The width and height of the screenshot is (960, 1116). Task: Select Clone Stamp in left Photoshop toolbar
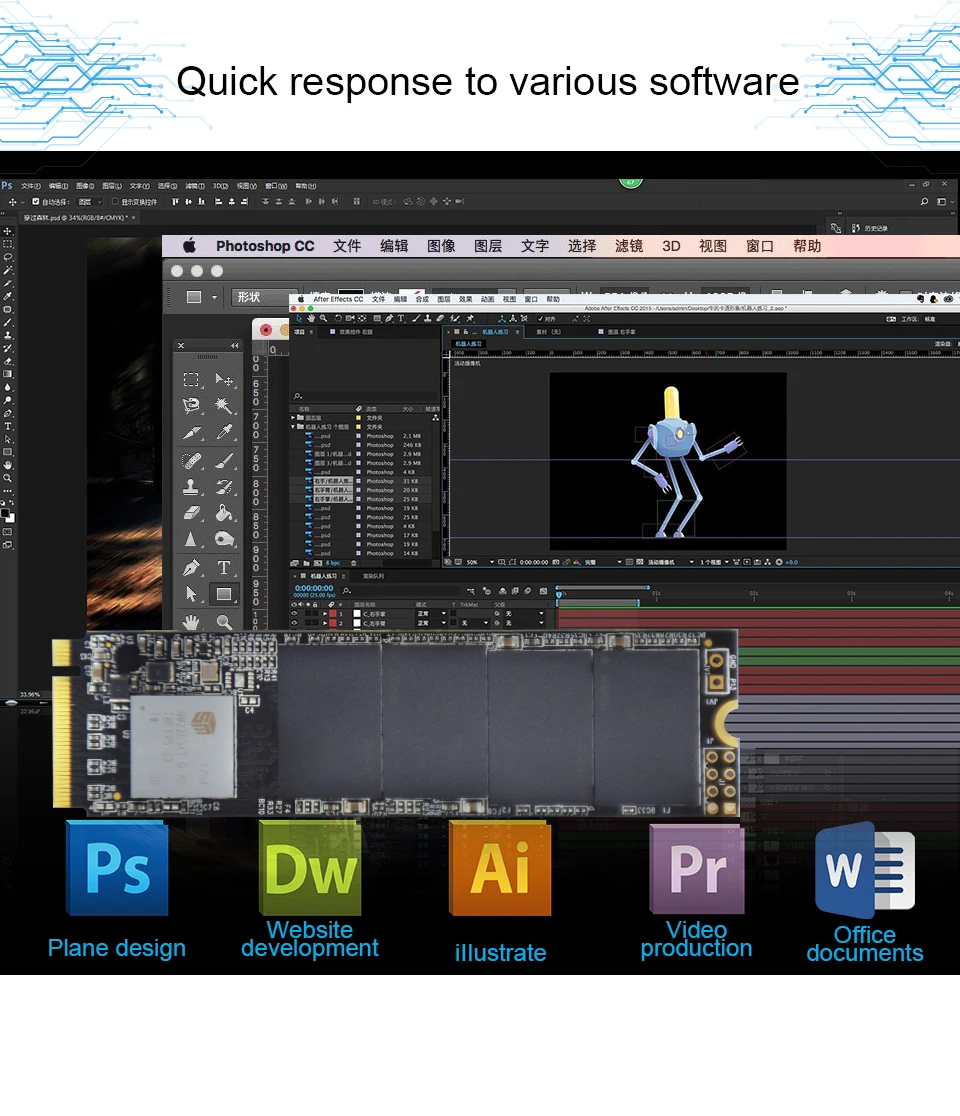click(8, 335)
